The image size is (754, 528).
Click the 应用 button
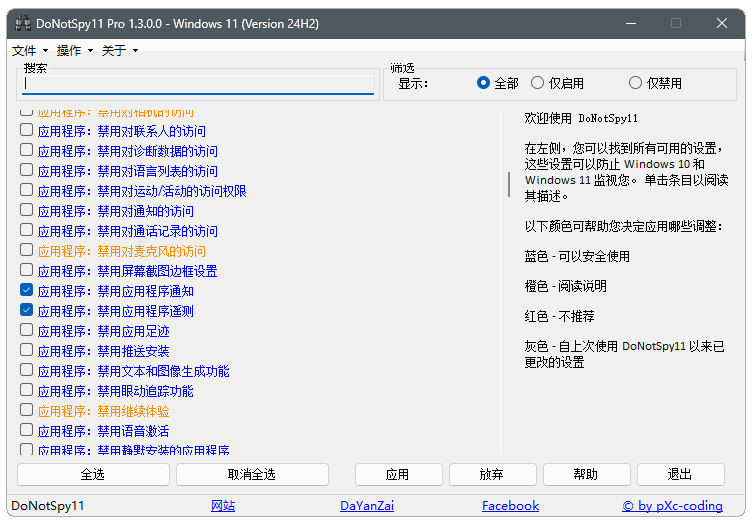coord(397,474)
